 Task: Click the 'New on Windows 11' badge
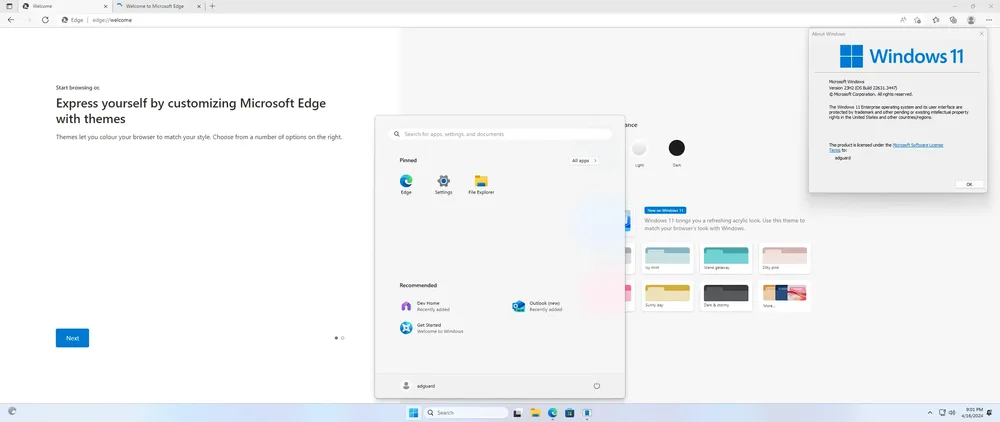pos(665,210)
